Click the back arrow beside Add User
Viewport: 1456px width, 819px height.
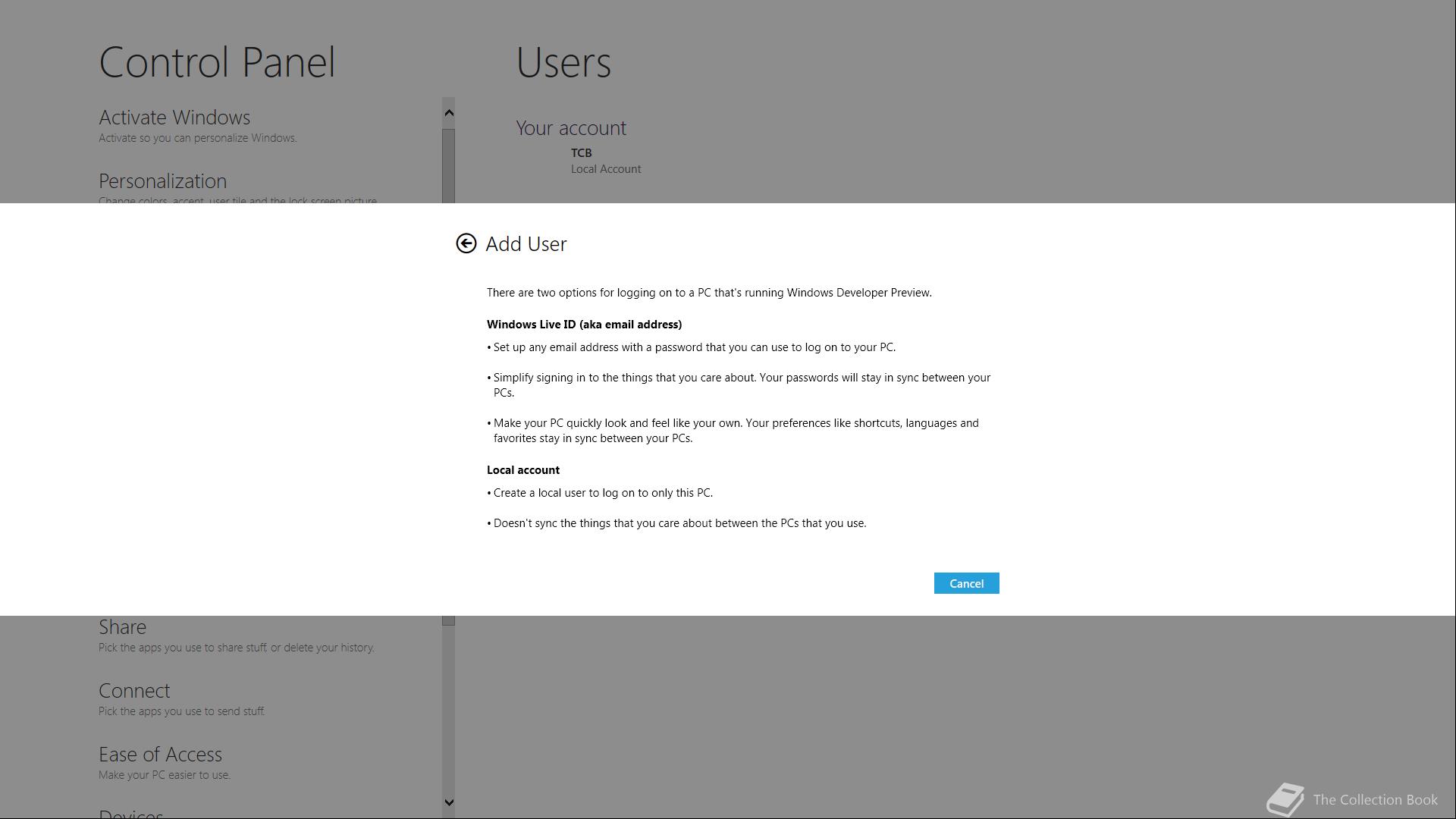point(466,243)
